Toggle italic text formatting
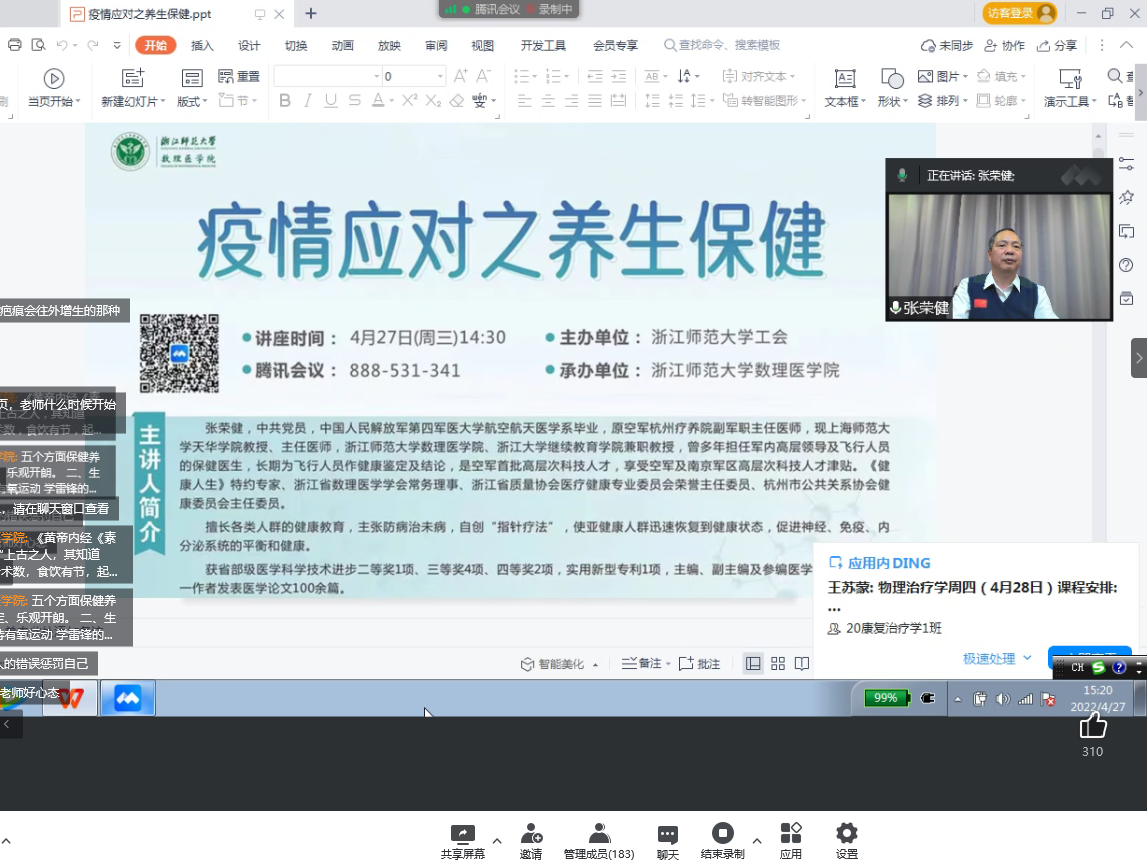The height and width of the screenshot is (861, 1147). pos(307,101)
